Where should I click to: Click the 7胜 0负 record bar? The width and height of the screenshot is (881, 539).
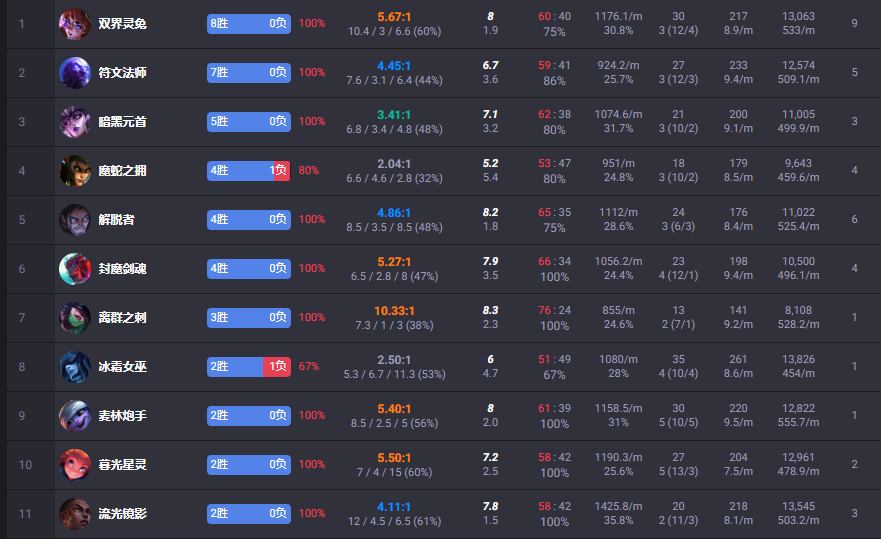[249, 72]
